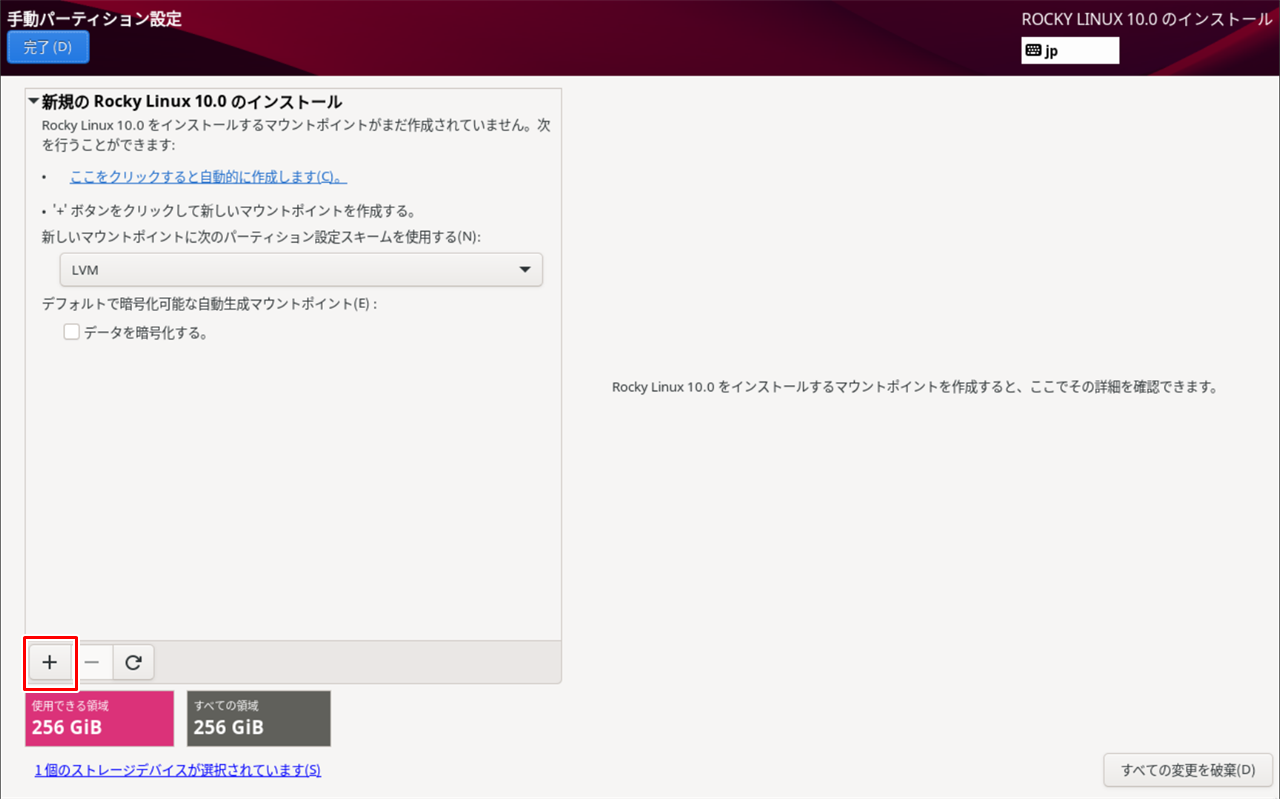
Task: Click the reload storage configuration icon
Action: 133,662
